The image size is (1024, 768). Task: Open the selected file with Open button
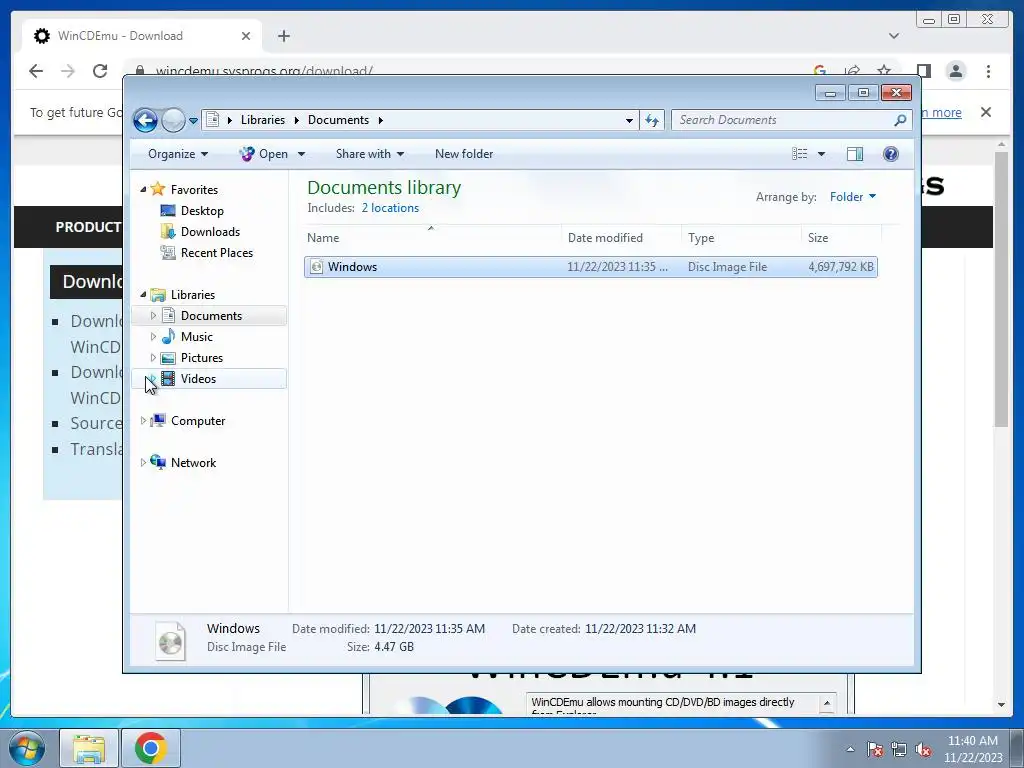coord(264,153)
